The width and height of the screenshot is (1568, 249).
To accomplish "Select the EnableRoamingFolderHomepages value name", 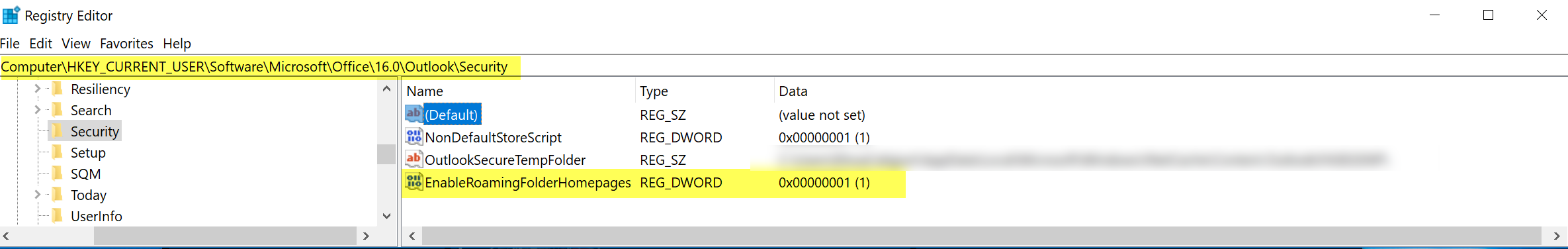I will click(x=528, y=182).
